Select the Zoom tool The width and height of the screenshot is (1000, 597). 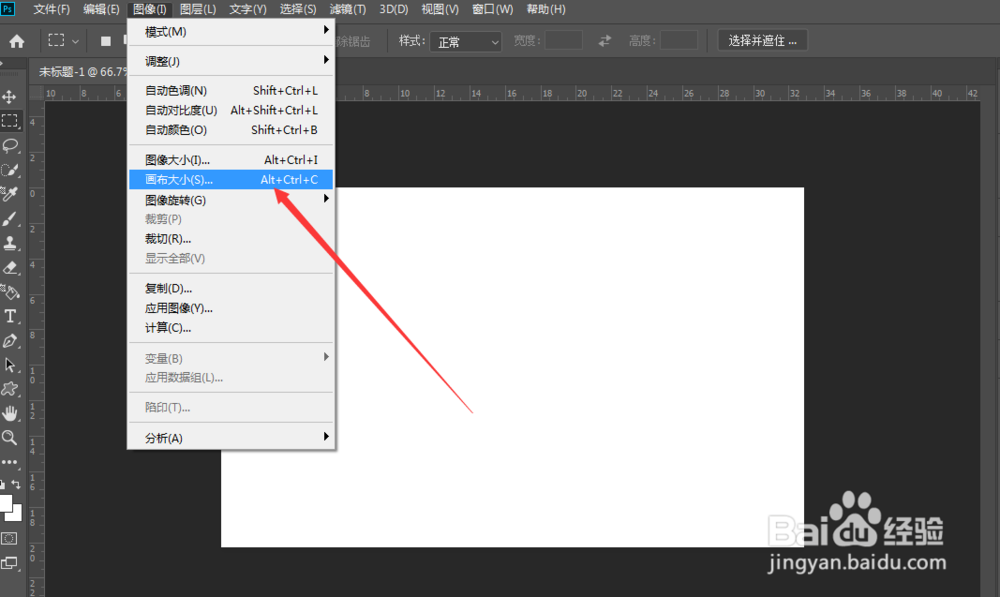(x=10, y=438)
